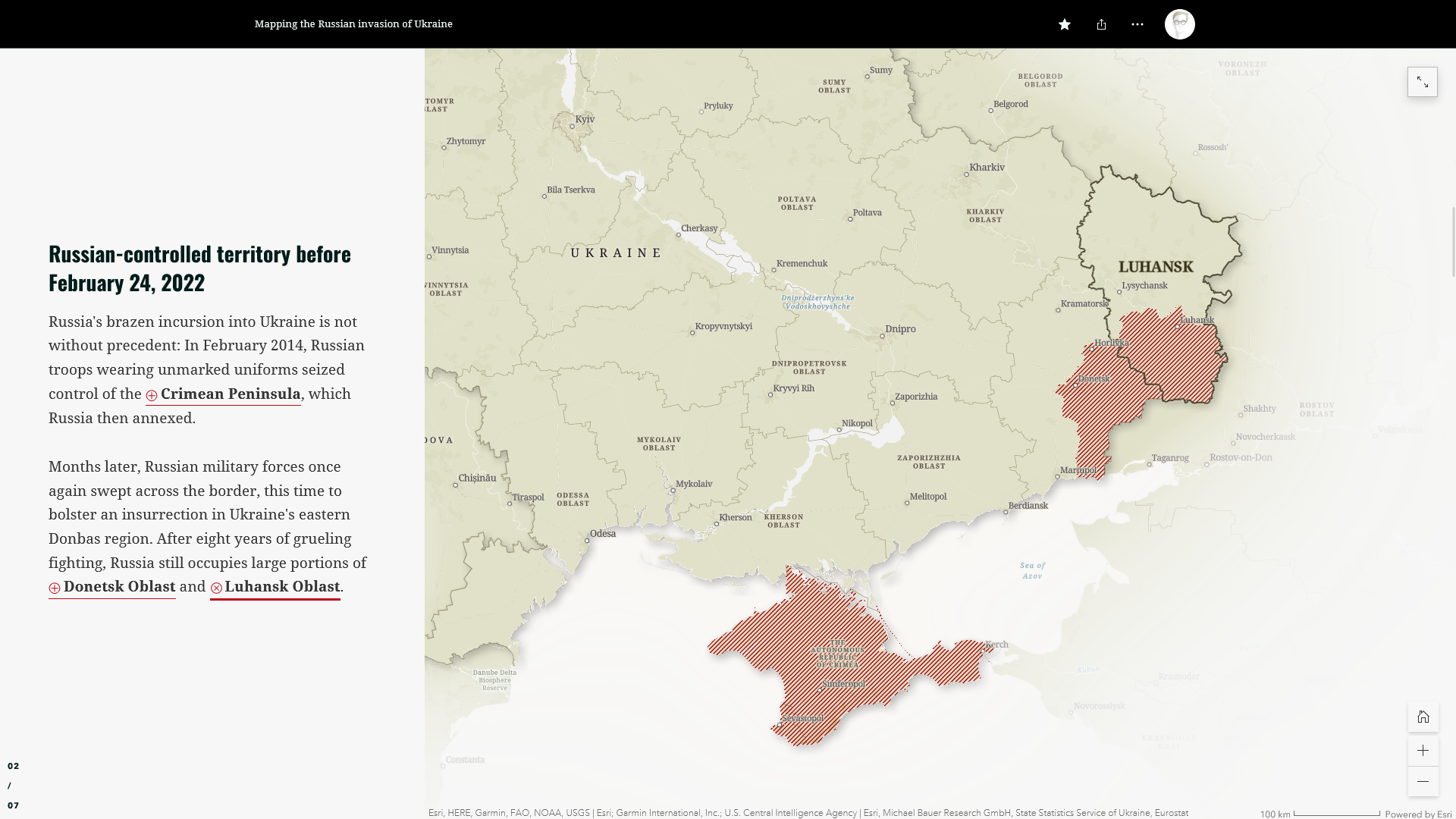The image size is (1456, 819).
Task: Click the page scrollbar on right edge
Action: click(x=1453, y=243)
